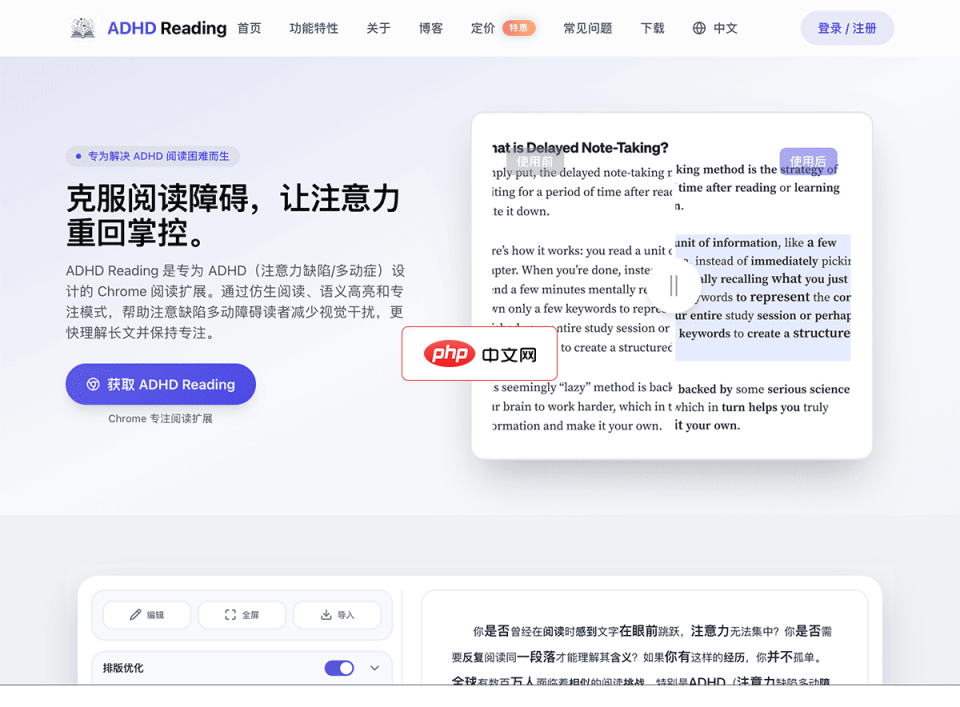
Task: Click the pencil icon on 编辑 button
Action: coord(135,615)
